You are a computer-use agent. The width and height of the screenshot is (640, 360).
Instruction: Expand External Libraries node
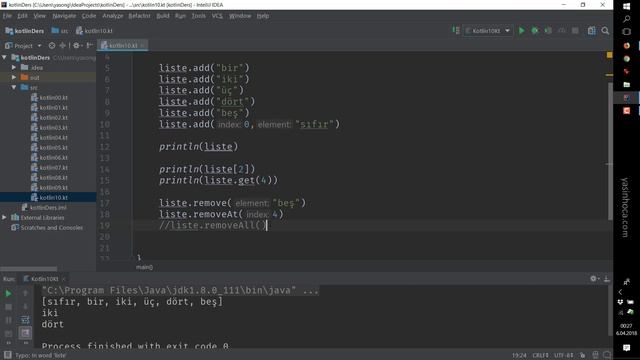click(x=4, y=218)
